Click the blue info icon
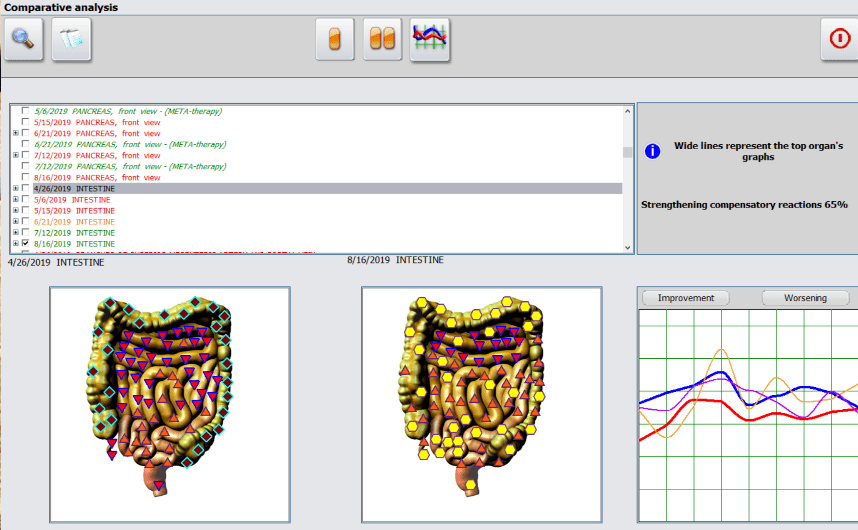The width and height of the screenshot is (858, 530). coord(653,152)
